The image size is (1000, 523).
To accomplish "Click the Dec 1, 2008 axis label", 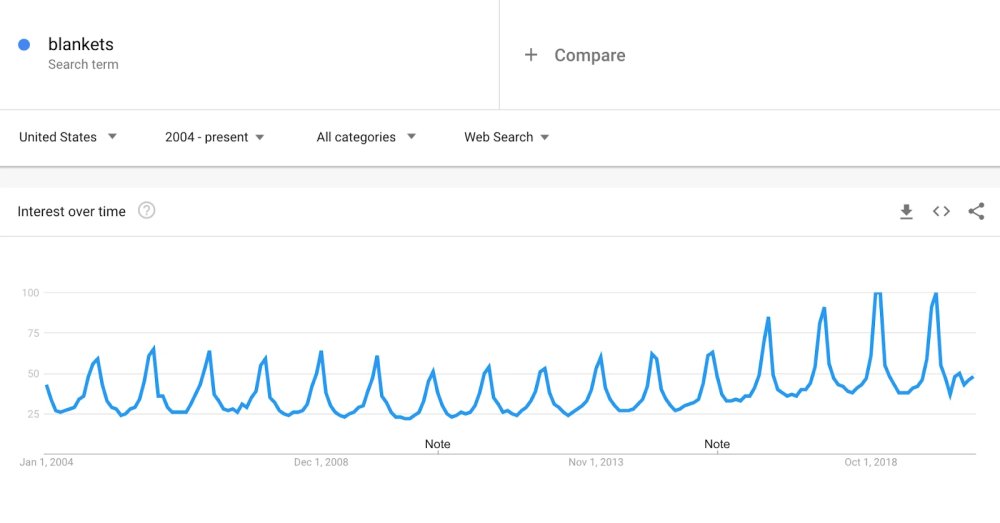I will tap(321, 462).
